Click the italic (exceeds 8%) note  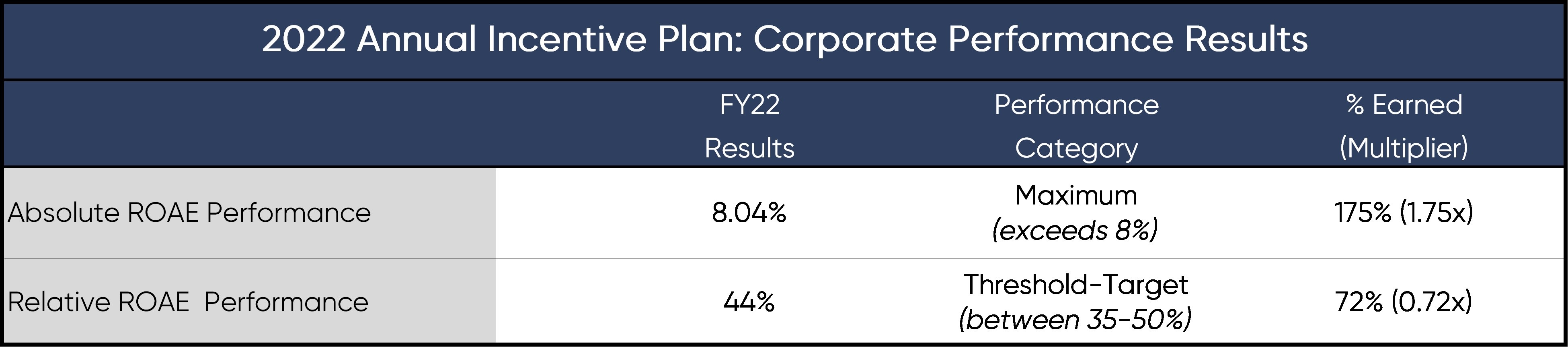1075,231
